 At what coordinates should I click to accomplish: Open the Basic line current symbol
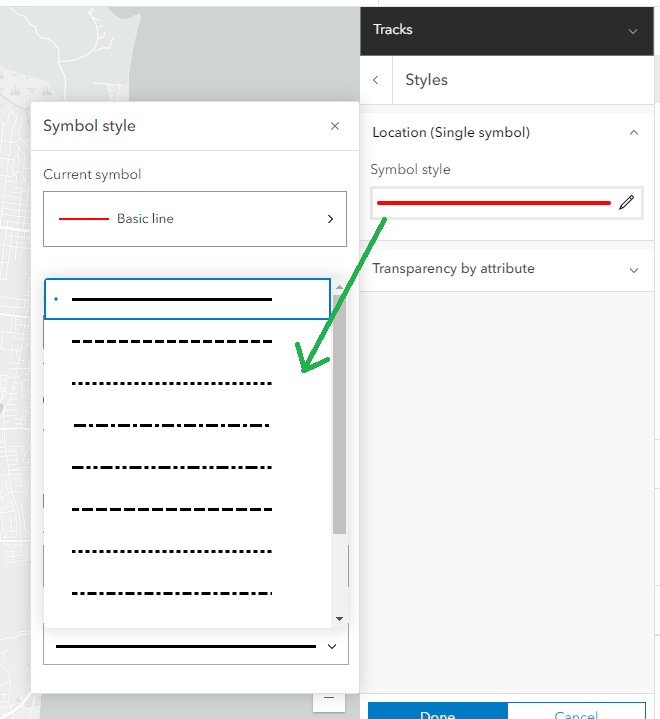195,219
